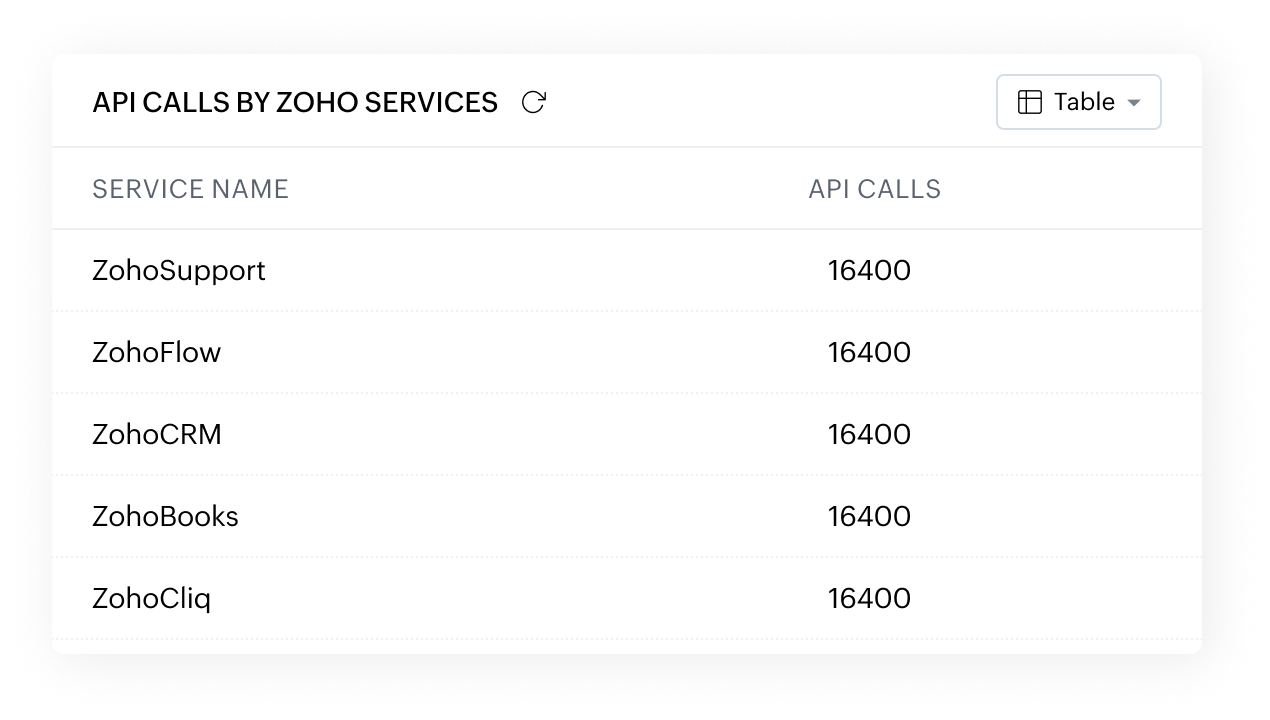Click the Table label text in view selector
Viewport: 1270px width, 720px height.
coord(1084,102)
